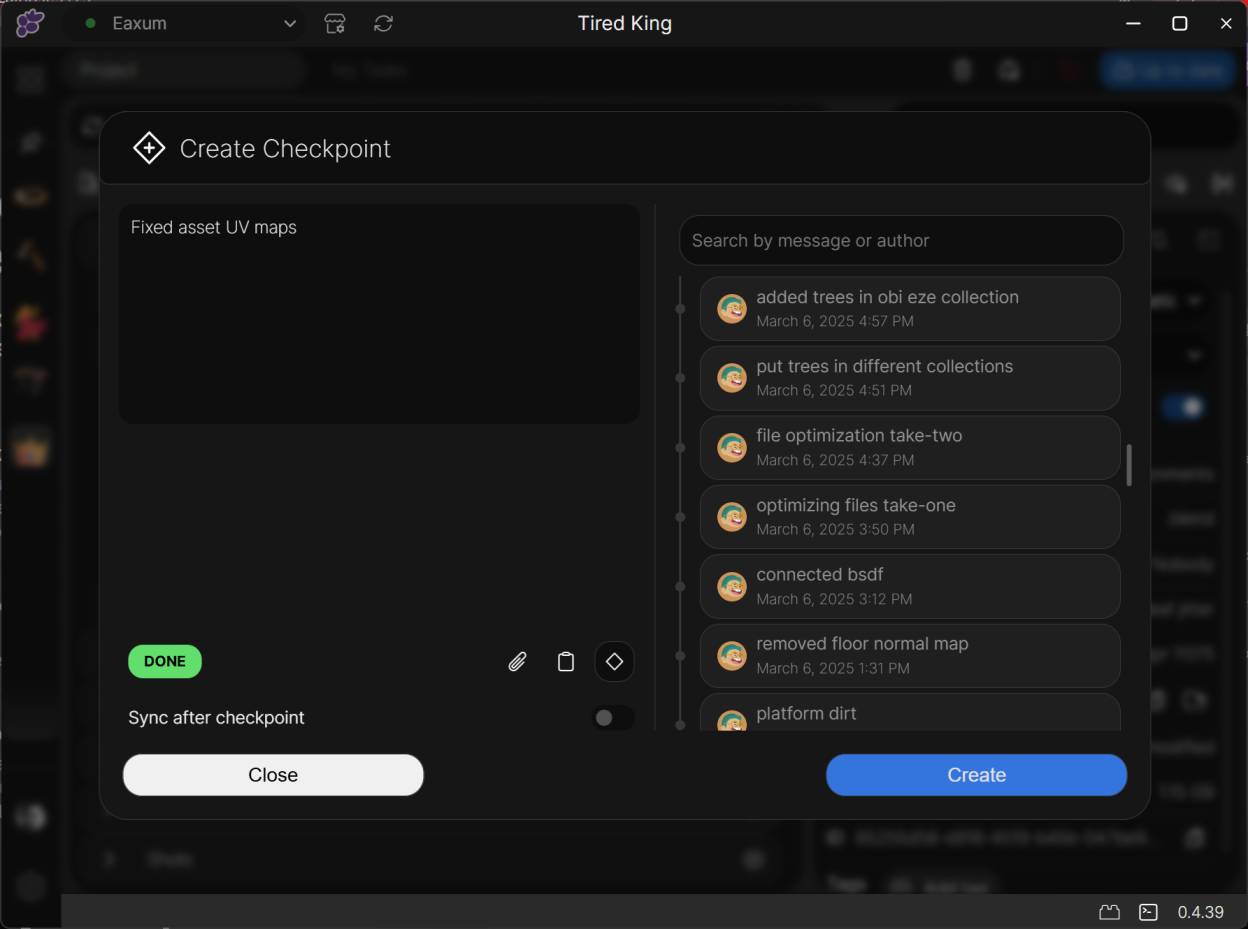The width and height of the screenshot is (1248, 929).
Task: Maximize the Tired King window
Action: pyautogui.click(x=1180, y=23)
